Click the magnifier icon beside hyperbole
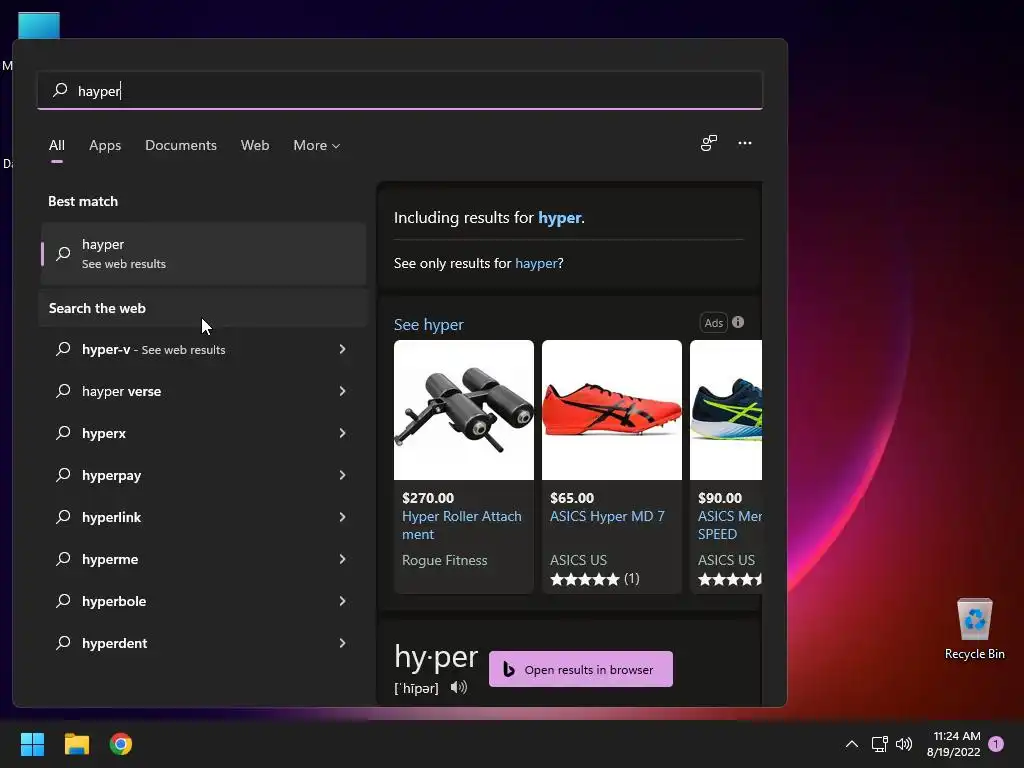This screenshot has height=768, width=1024. [63, 601]
